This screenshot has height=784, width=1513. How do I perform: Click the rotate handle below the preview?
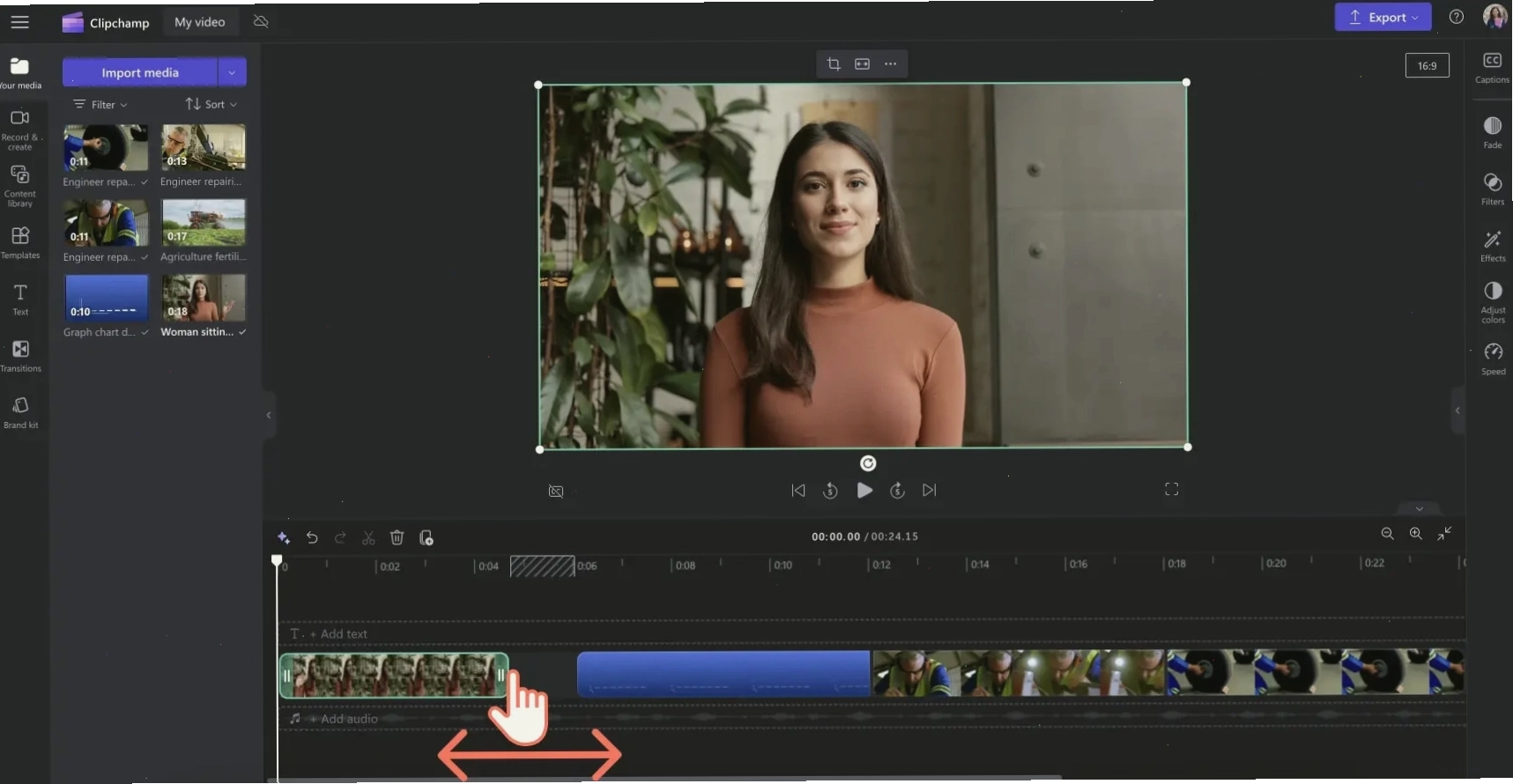pyautogui.click(x=868, y=463)
